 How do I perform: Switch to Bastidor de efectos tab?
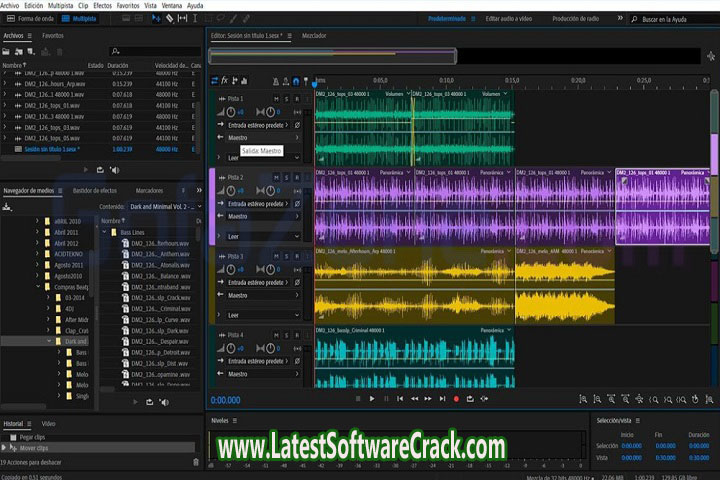click(95, 191)
